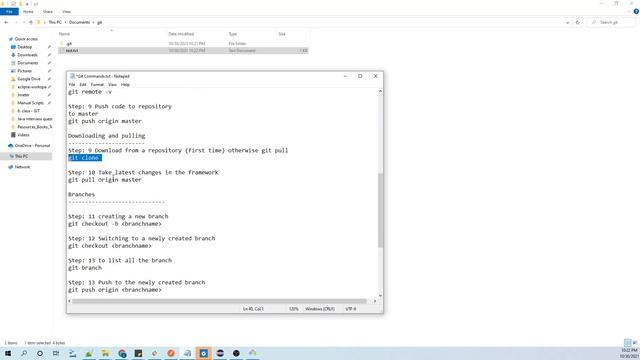
Task: Click Notepad vertical scrollbar thumb
Action: pyautogui.click(x=380, y=210)
